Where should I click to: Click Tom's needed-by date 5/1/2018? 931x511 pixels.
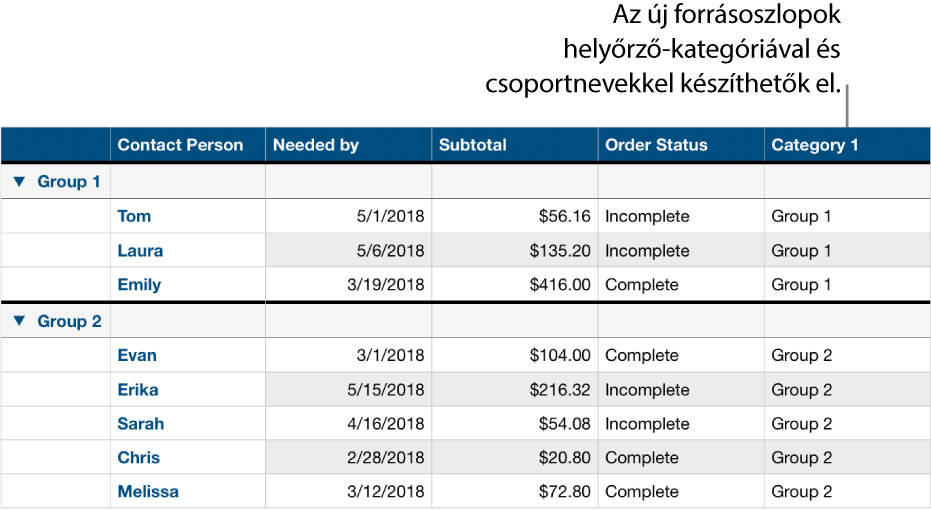390,216
